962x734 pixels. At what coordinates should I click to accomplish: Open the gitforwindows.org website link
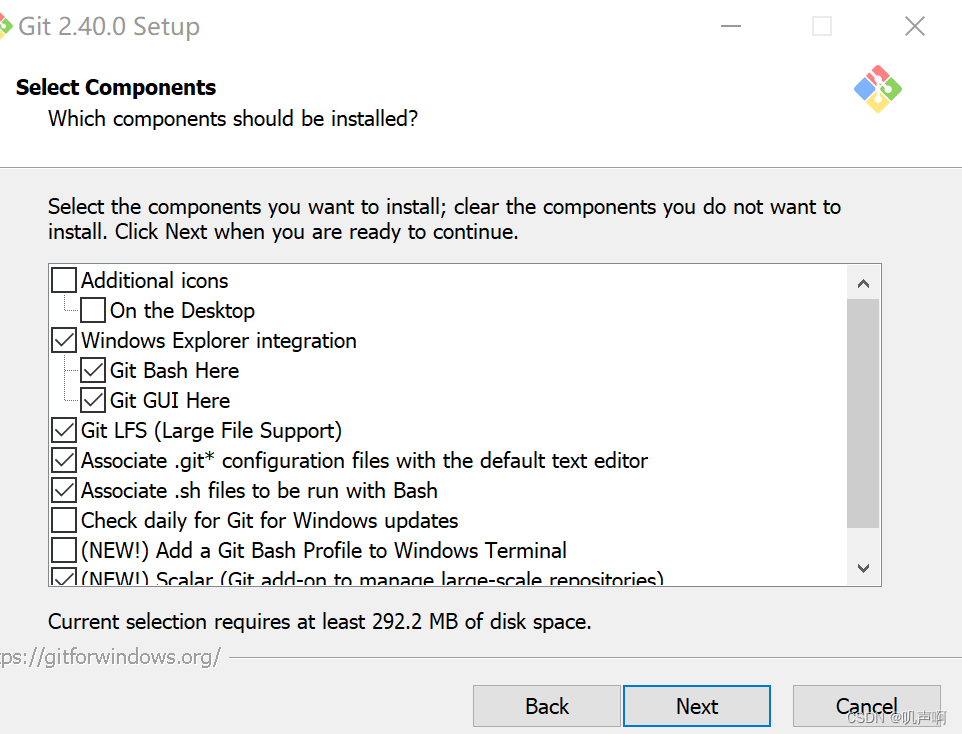[110, 657]
